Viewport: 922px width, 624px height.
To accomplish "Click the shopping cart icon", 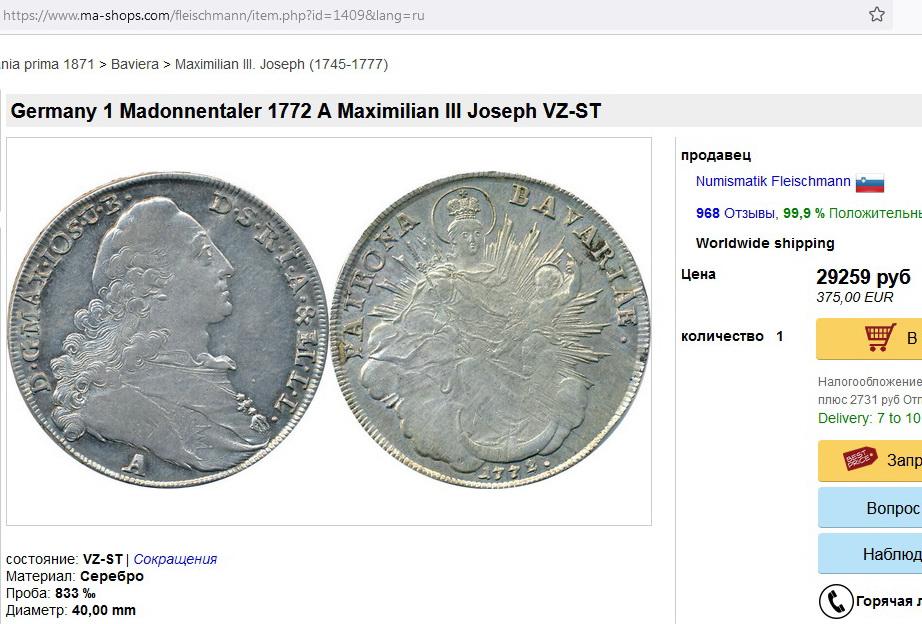I will click(880, 338).
